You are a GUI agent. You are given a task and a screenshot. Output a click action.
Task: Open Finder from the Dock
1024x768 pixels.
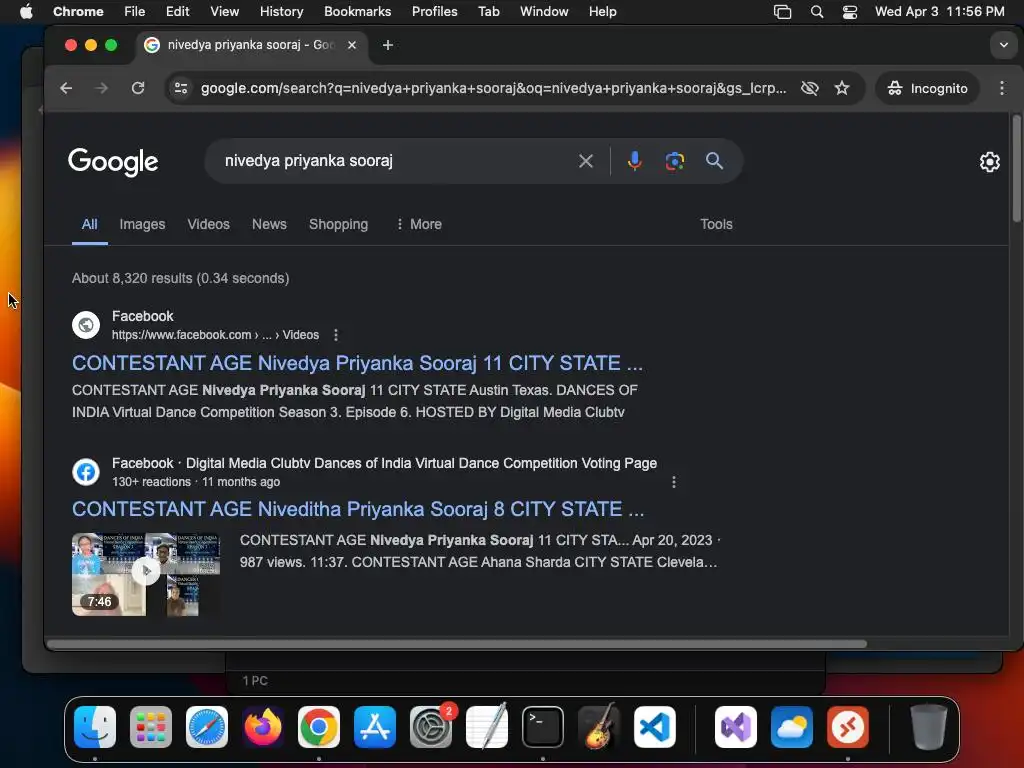tap(95, 727)
